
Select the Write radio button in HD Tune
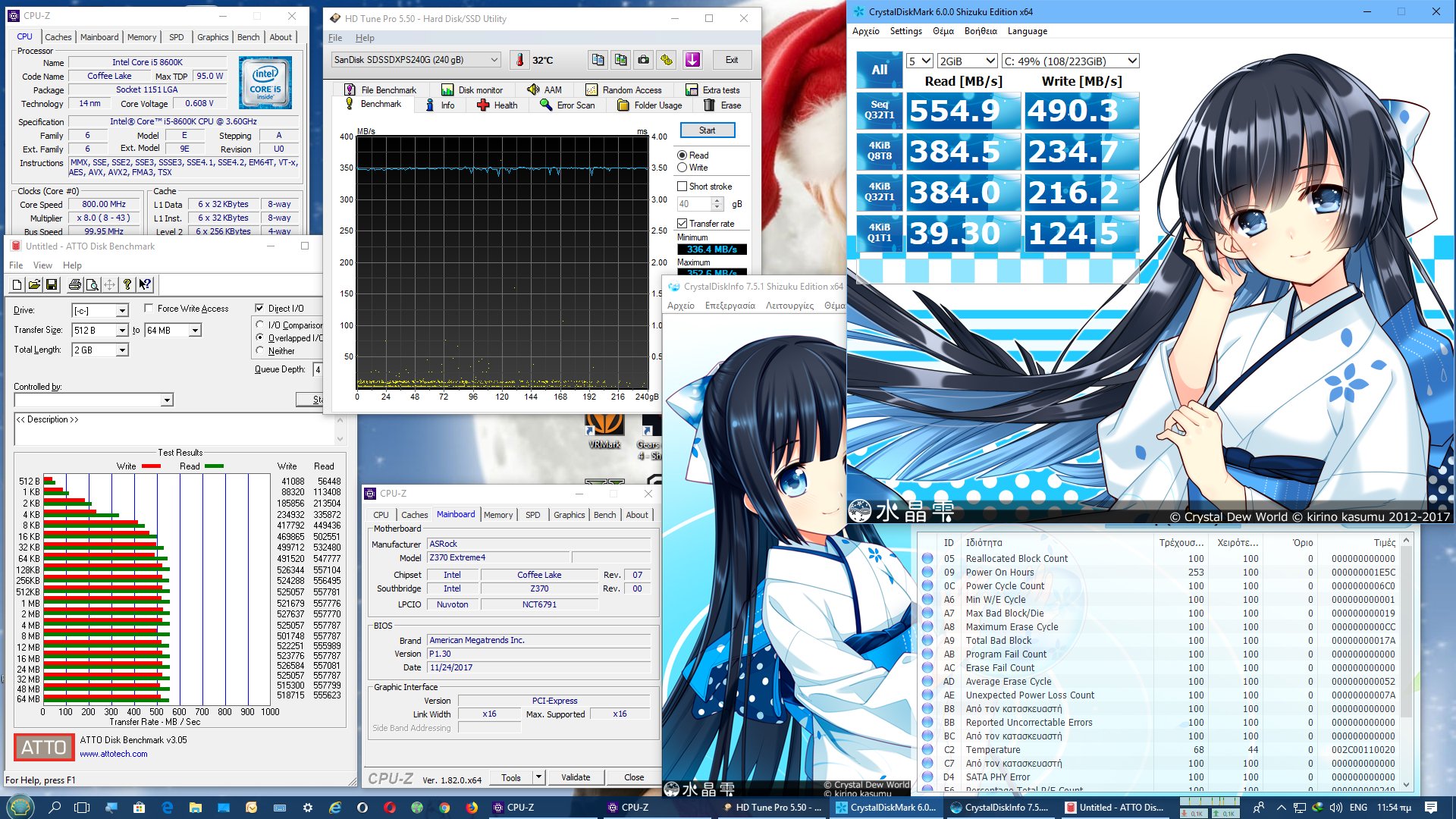pos(682,168)
